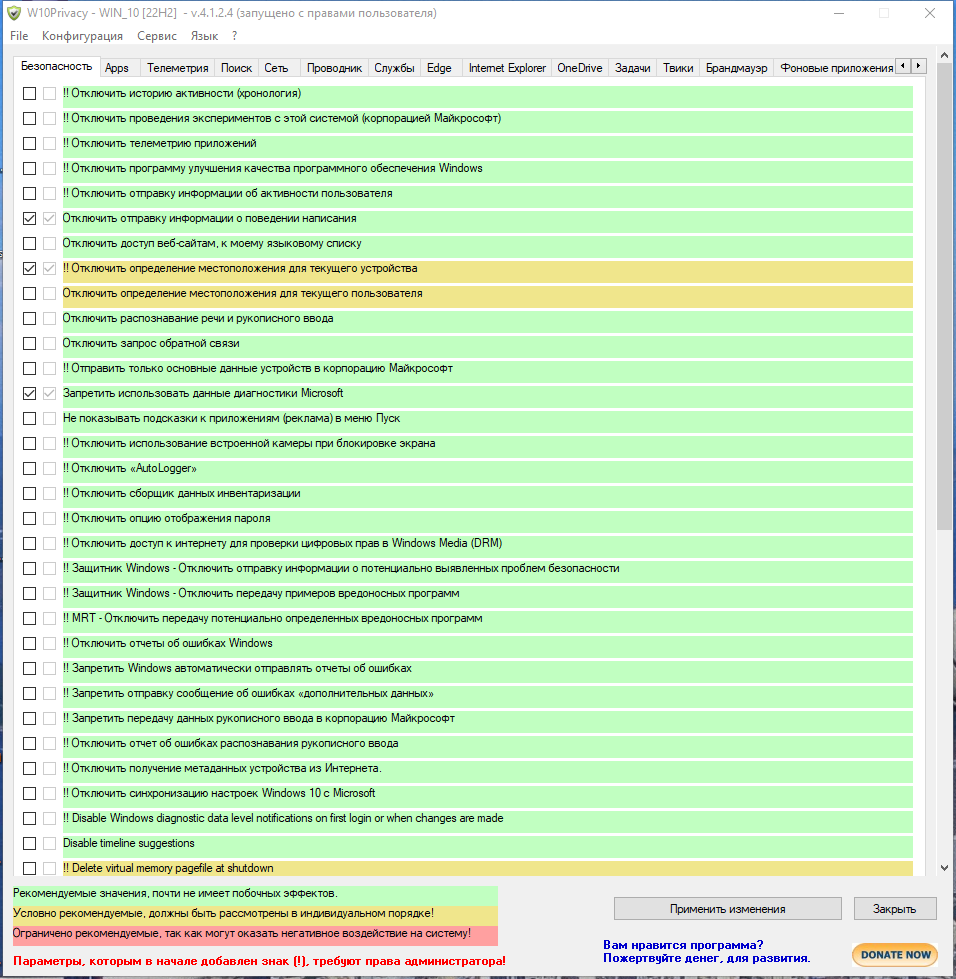Select text 'Отключить синхронизацию настроек Windows 10 с Microsoft'

[x=223, y=792]
